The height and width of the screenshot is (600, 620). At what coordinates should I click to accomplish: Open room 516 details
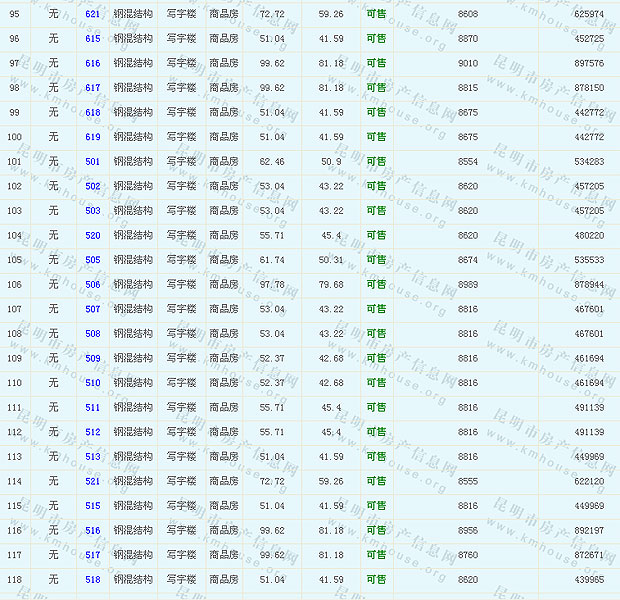(93, 531)
